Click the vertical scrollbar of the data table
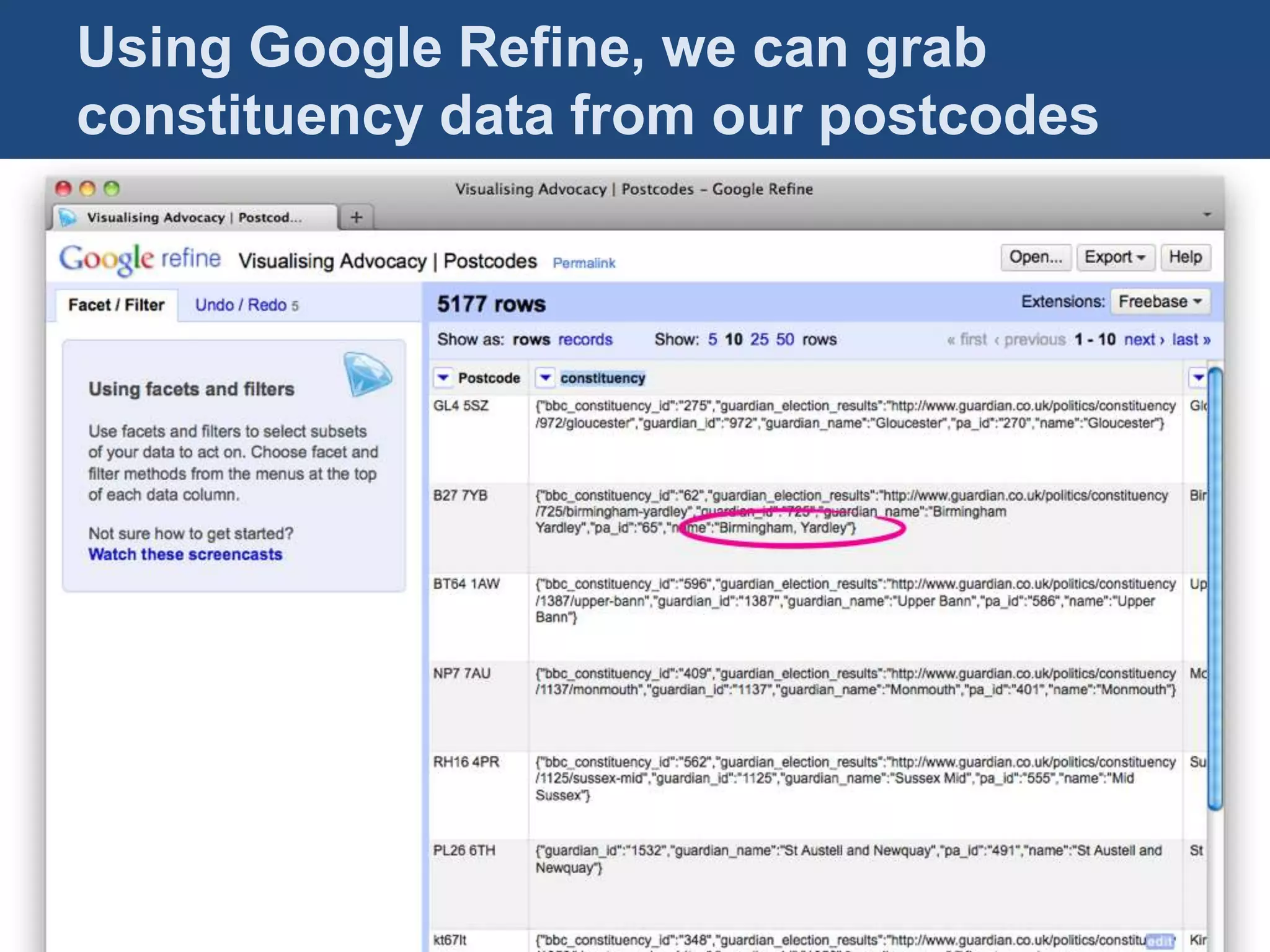This screenshot has width=1270, height=952. point(1215,589)
